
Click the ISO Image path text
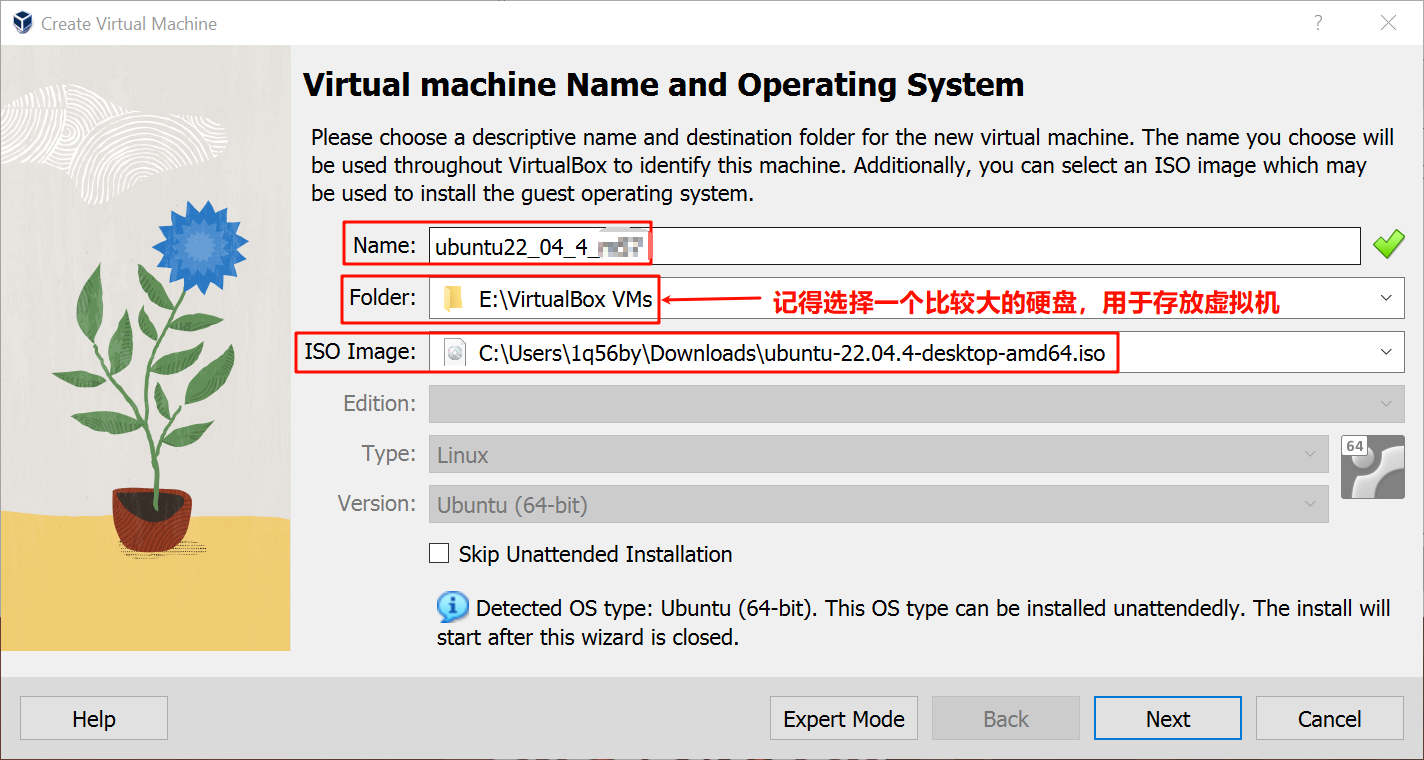tap(792, 352)
